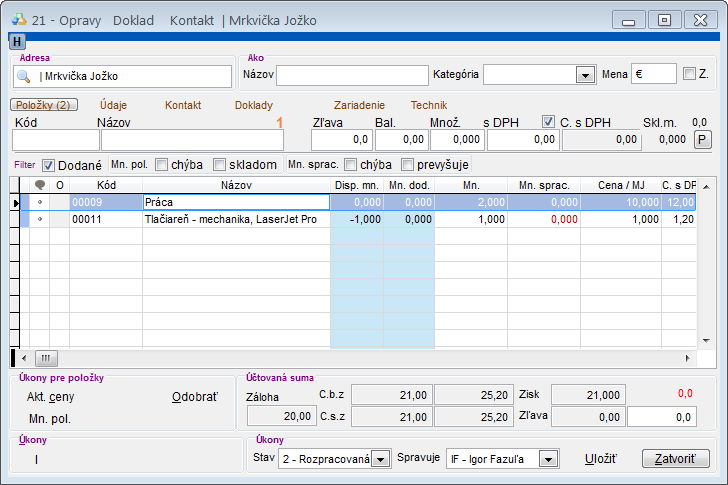
Task: Click the Zatvoriť button
Action: coord(675,459)
